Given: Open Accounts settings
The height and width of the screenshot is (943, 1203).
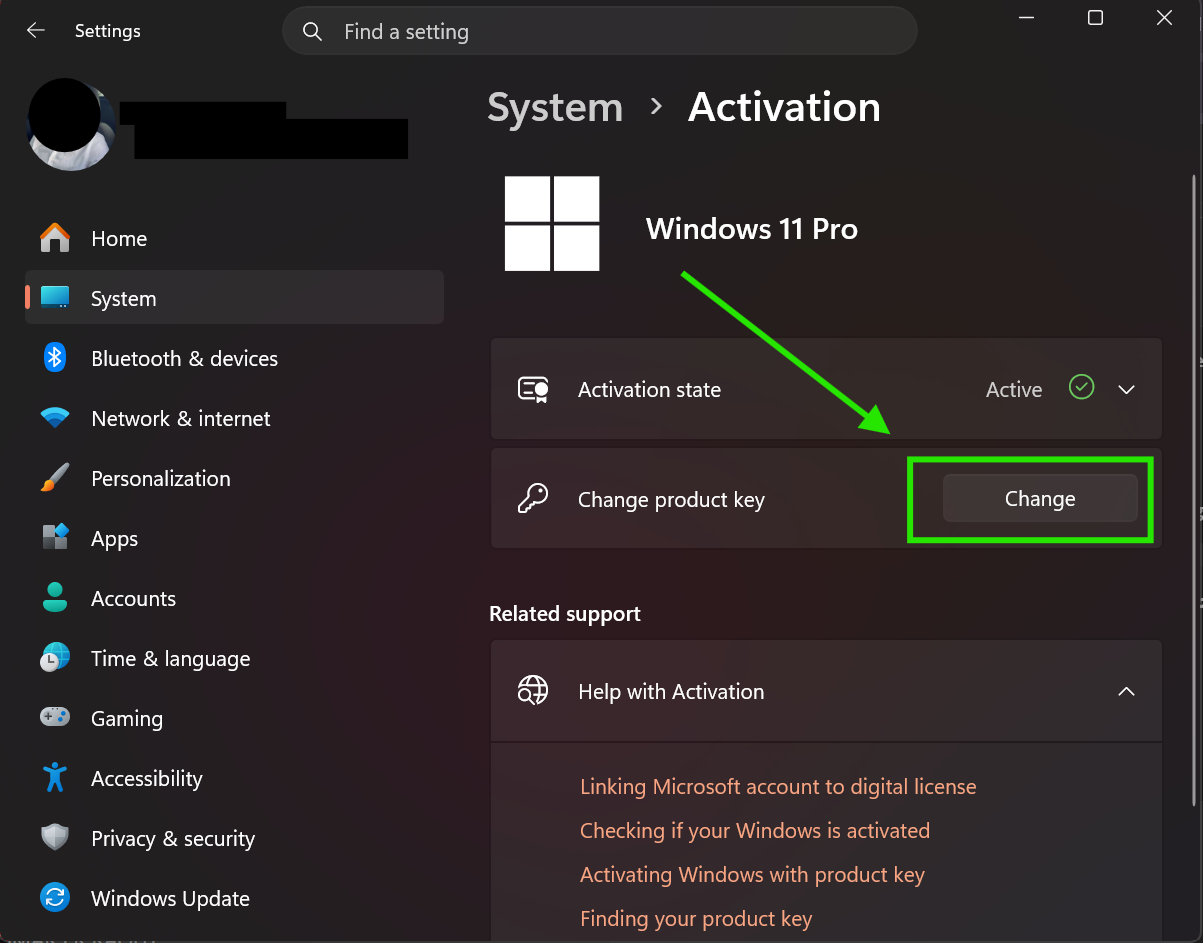Looking at the screenshot, I should coord(234,598).
